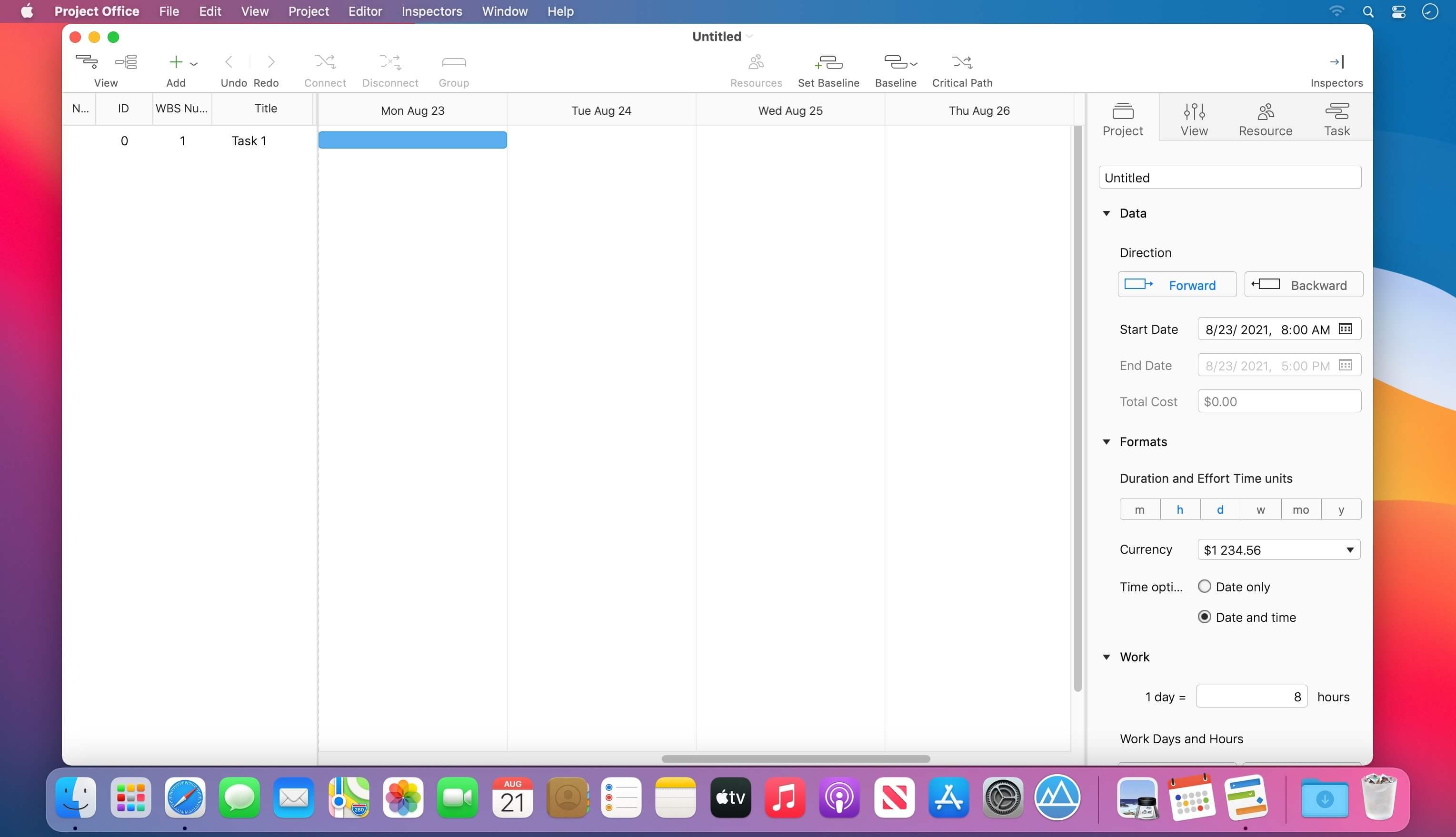Open the Inspectors menu
1456x837 pixels.
(431, 11)
